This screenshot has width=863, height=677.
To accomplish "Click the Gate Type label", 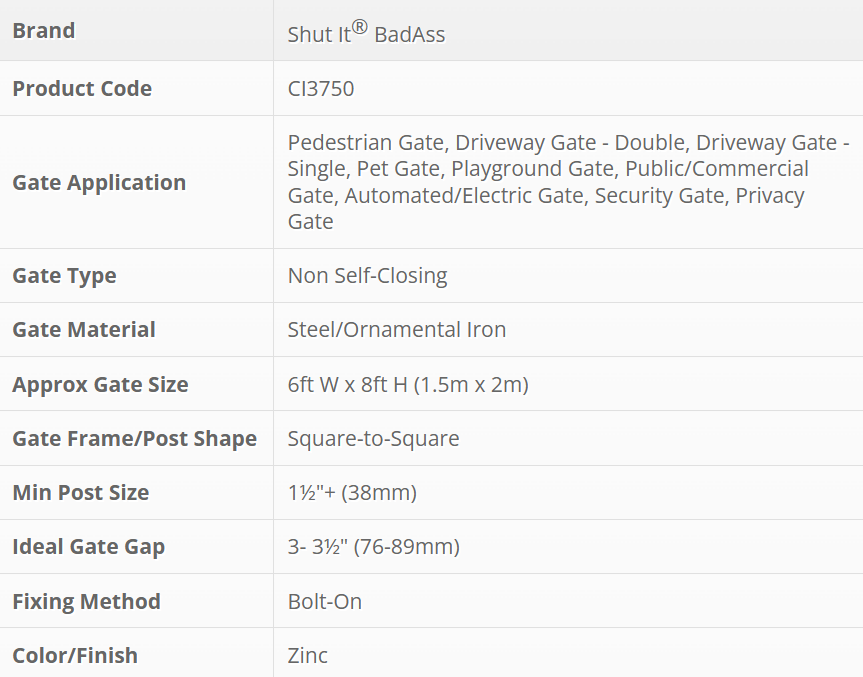I will point(64,275).
